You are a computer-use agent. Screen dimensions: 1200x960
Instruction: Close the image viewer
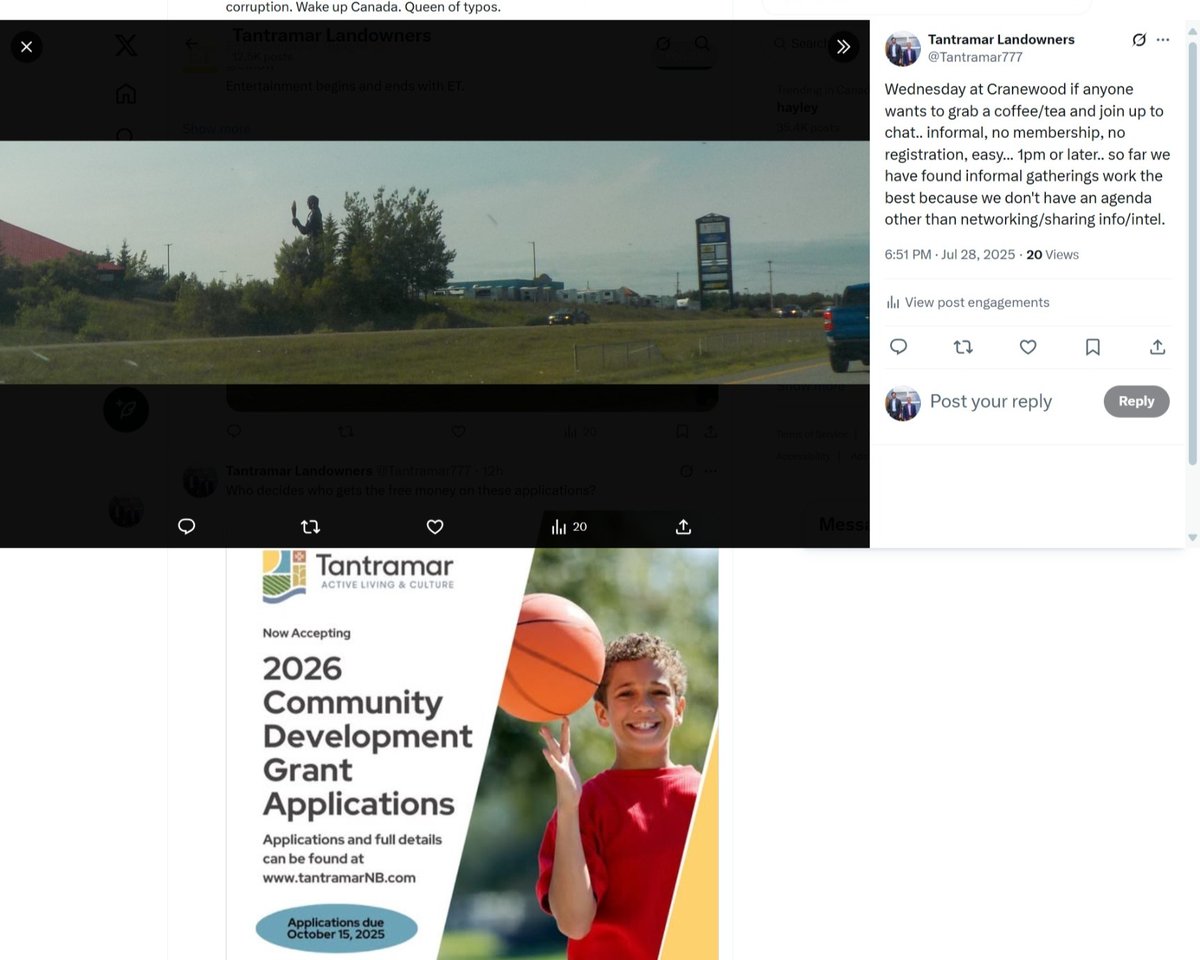click(x=26, y=46)
